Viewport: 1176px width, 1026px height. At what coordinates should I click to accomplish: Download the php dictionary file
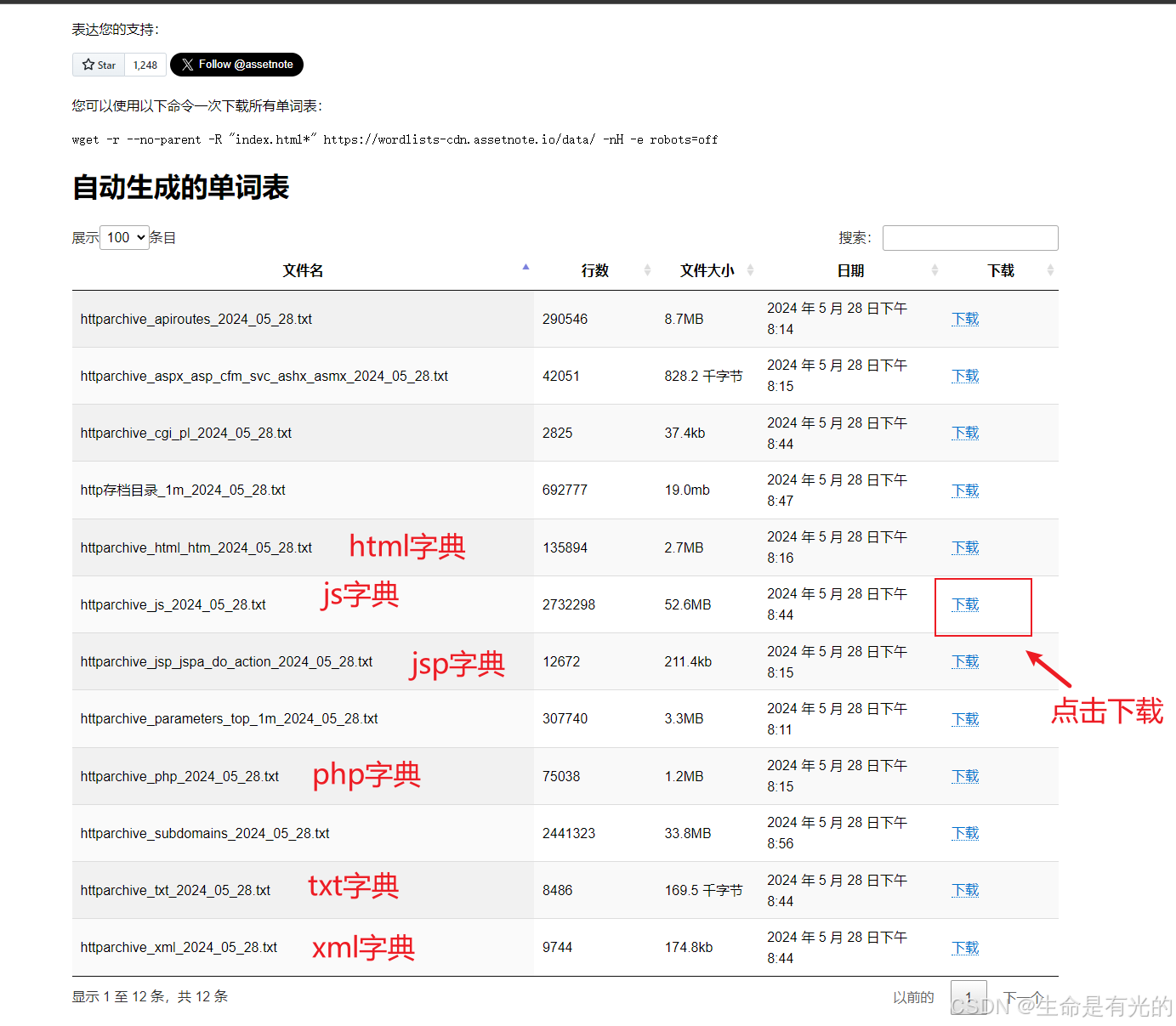coord(965,776)
